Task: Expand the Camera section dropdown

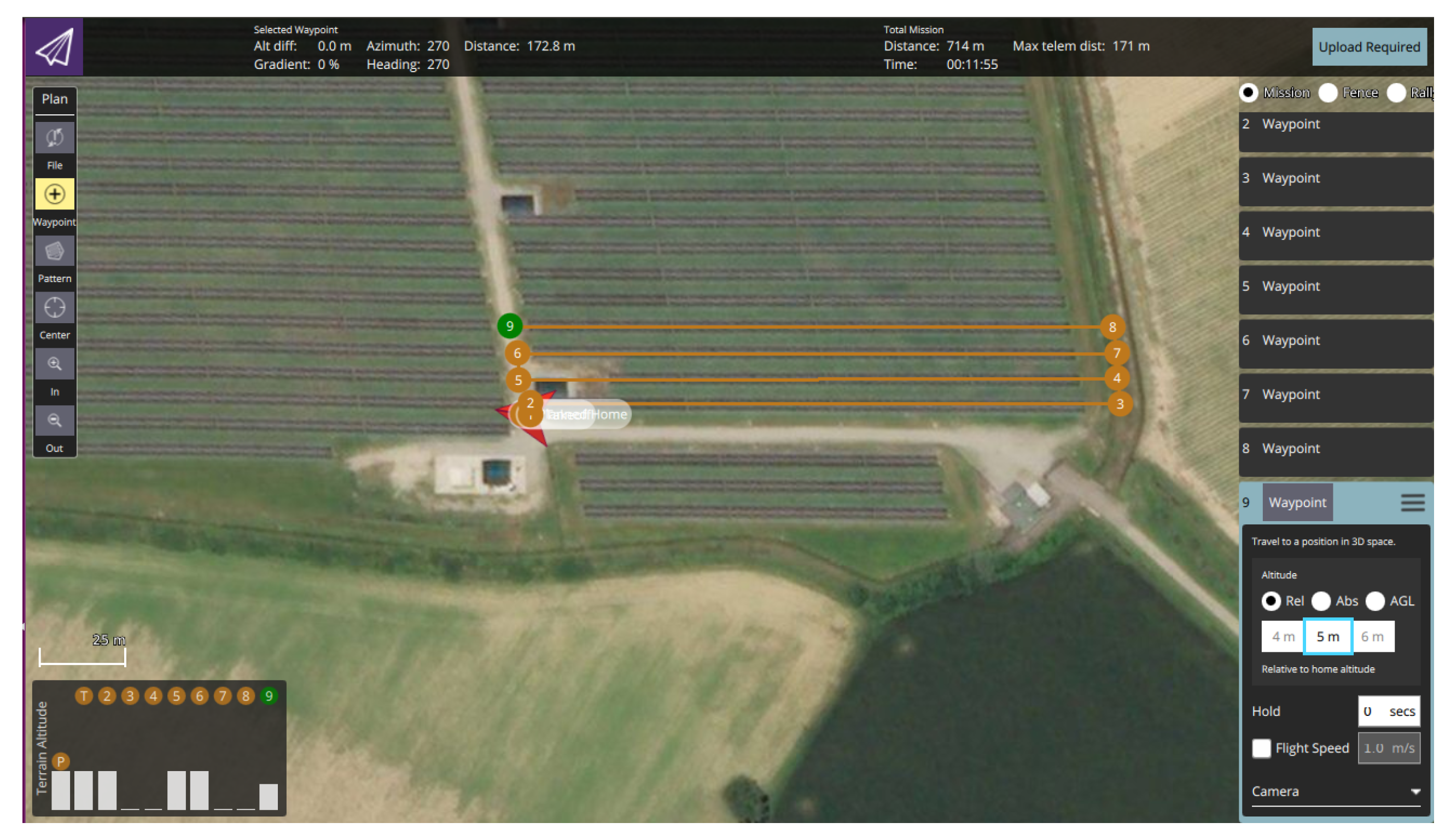Action: (x=1415, y=792)
